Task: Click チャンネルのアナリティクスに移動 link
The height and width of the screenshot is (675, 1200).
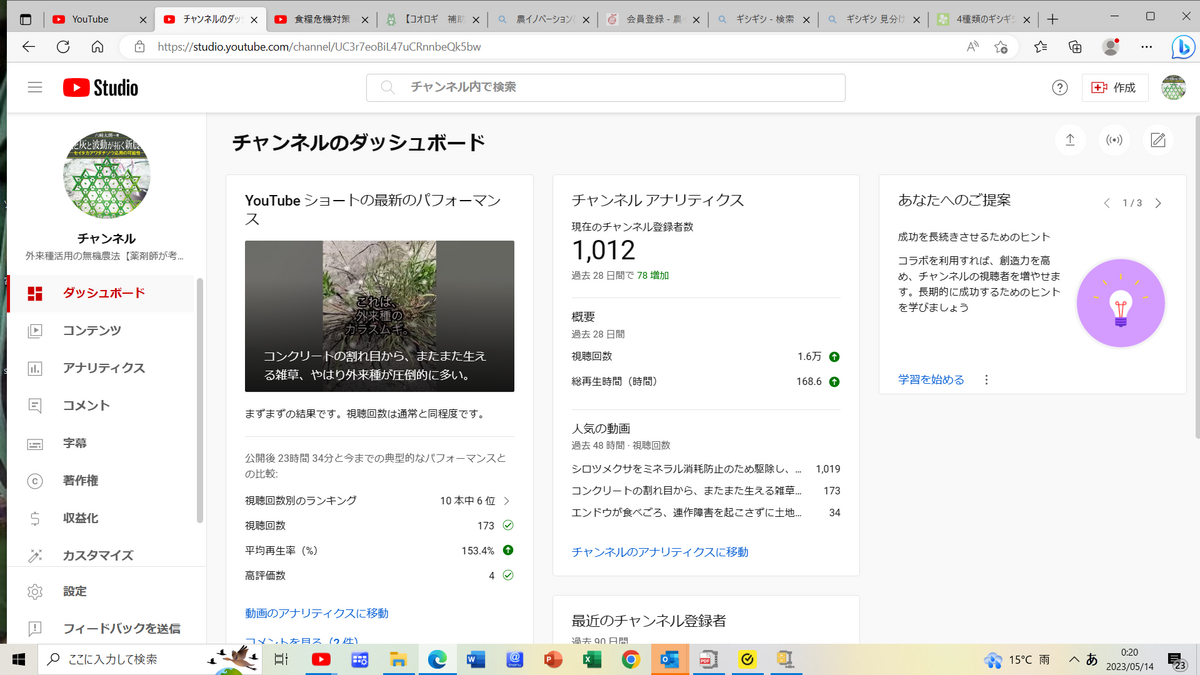Action: pos(659,552)
